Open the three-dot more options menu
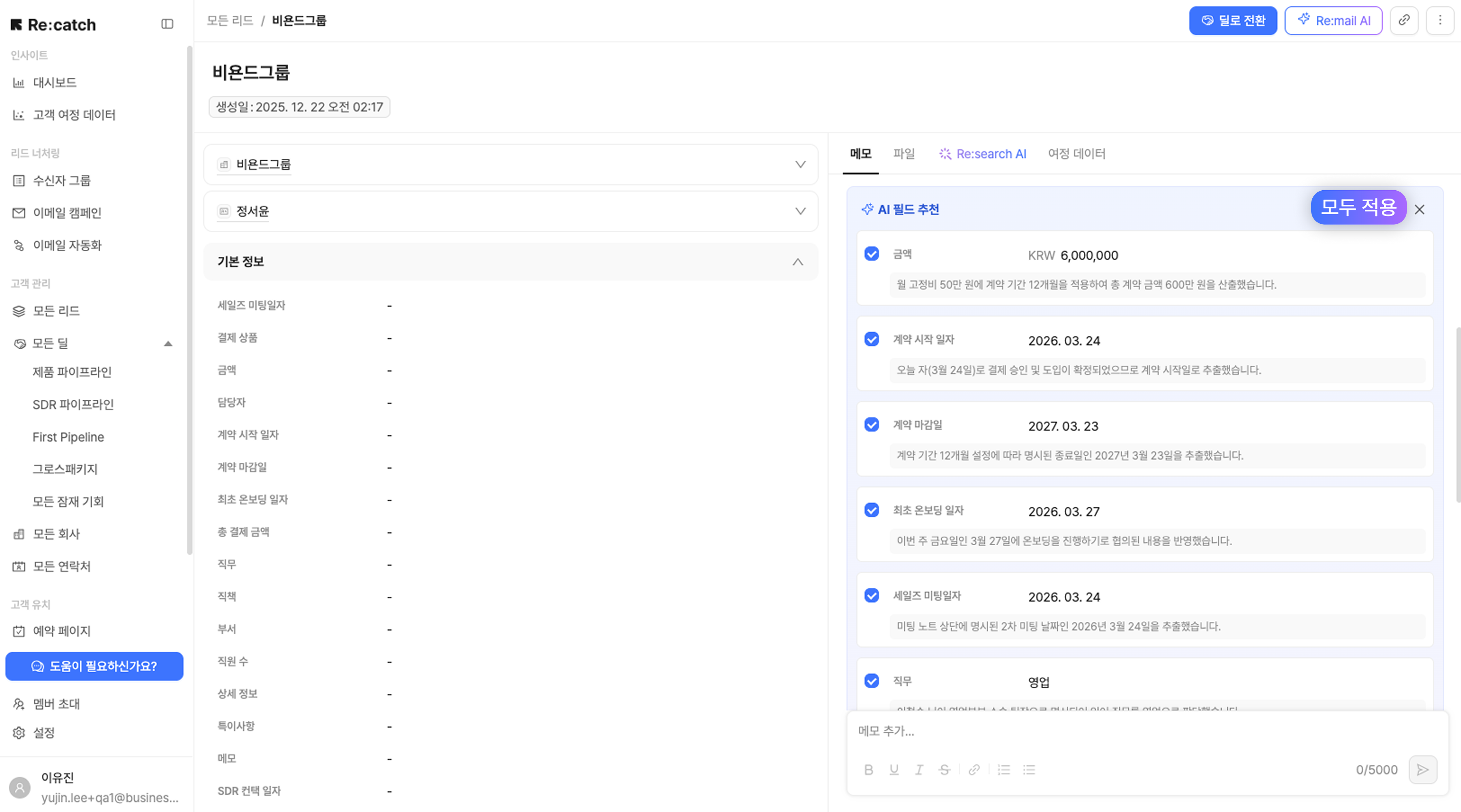The width and height of the screenshot is (1461, 812). (1440, 20)
